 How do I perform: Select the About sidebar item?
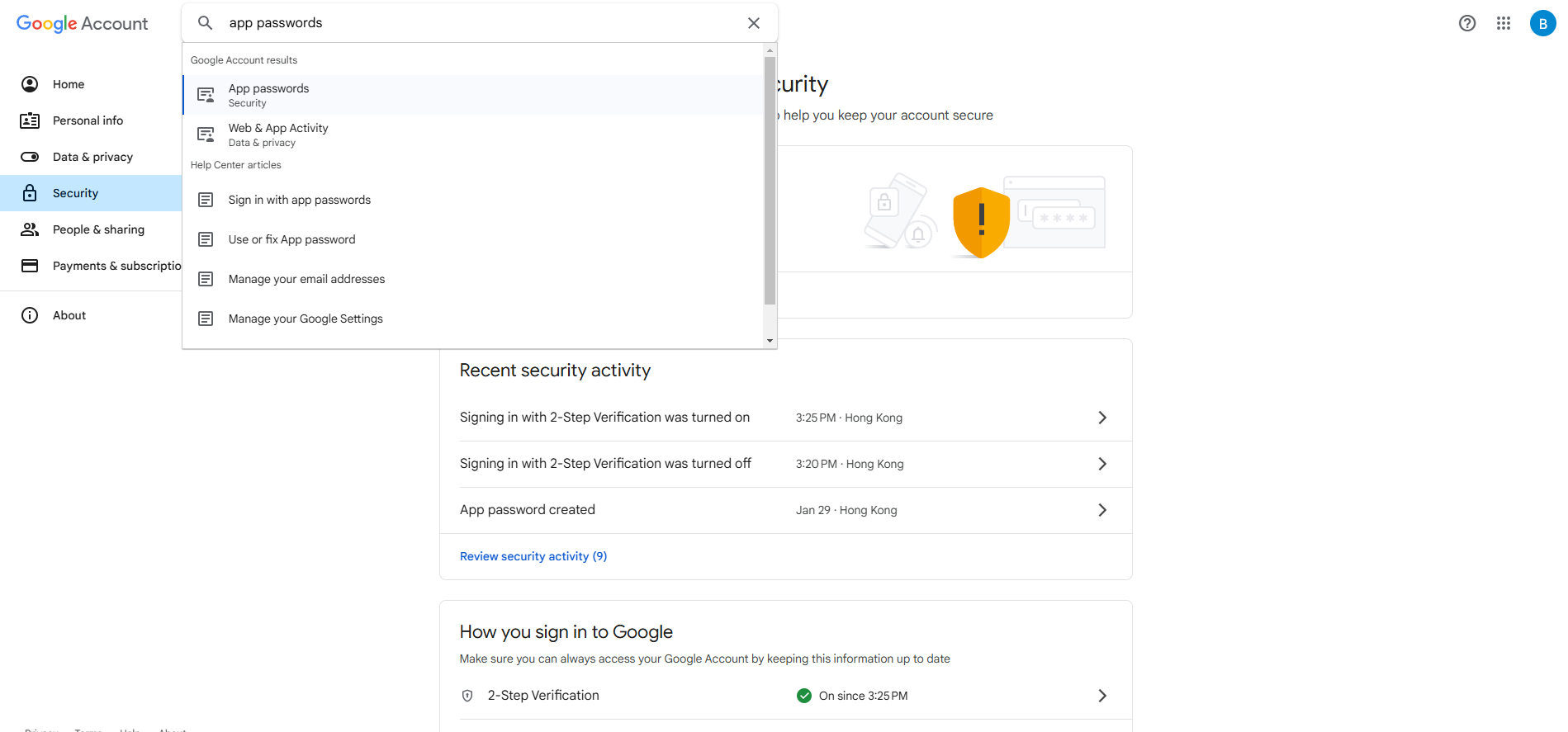point(69,315)
